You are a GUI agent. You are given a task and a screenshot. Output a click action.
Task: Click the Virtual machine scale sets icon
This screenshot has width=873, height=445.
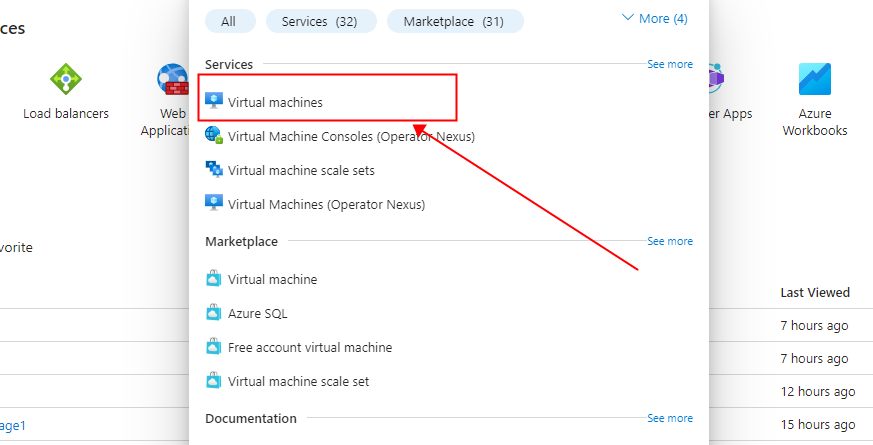pos(214,169)
